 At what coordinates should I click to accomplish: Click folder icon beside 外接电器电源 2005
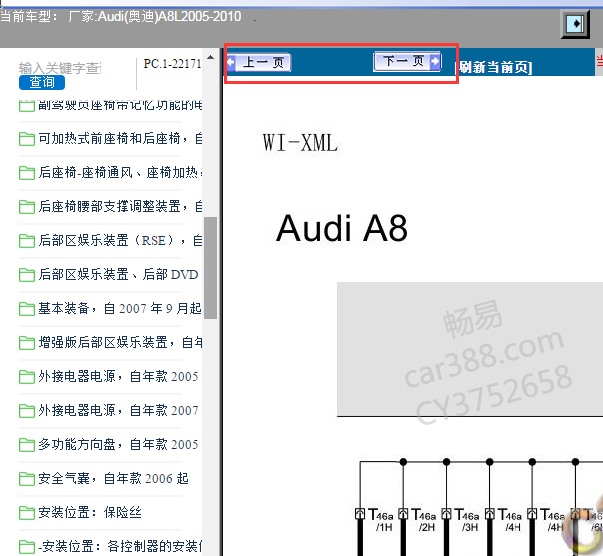click(27, 377)
